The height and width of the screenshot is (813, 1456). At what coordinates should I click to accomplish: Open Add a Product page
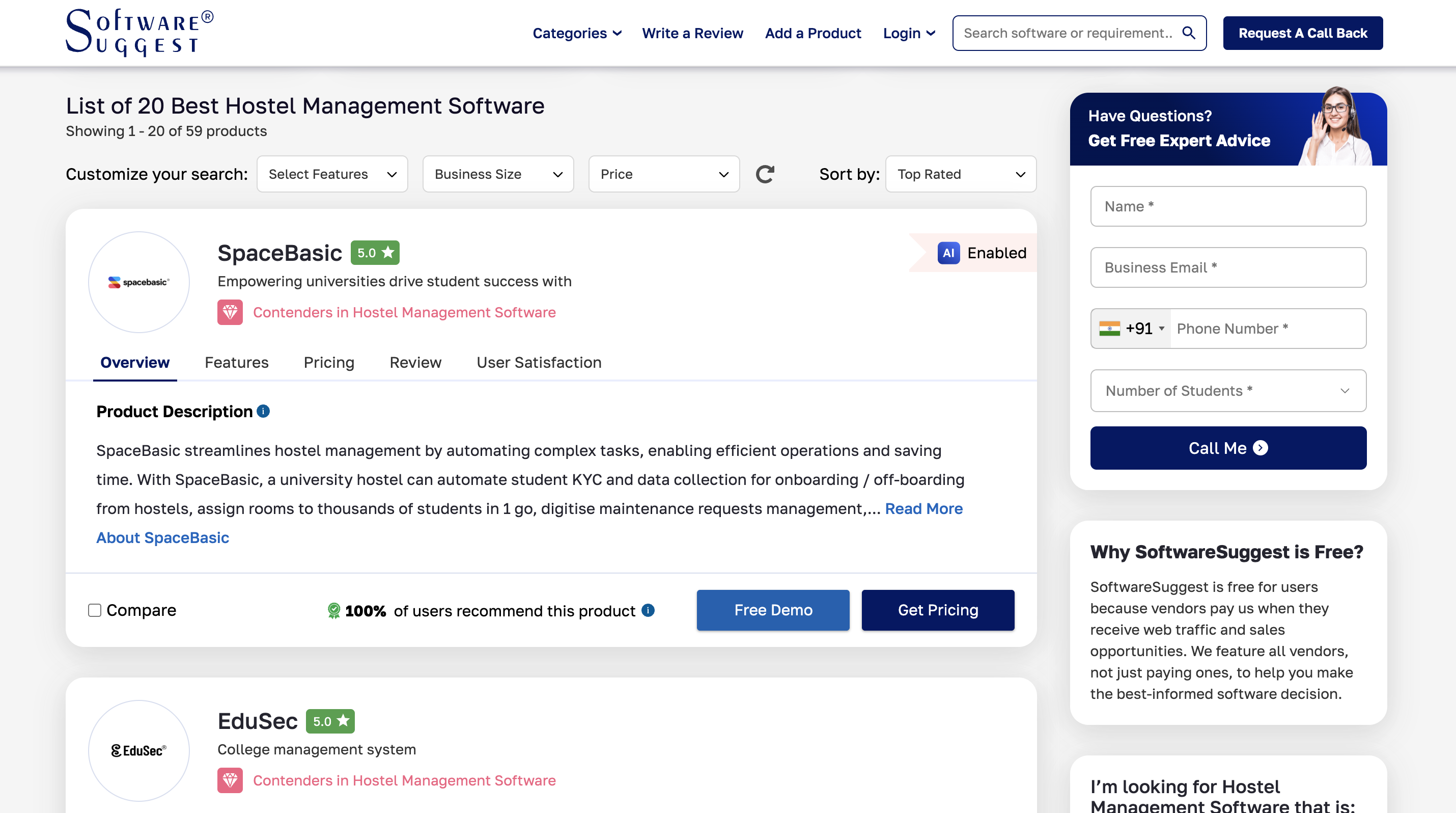pos(813,33)
